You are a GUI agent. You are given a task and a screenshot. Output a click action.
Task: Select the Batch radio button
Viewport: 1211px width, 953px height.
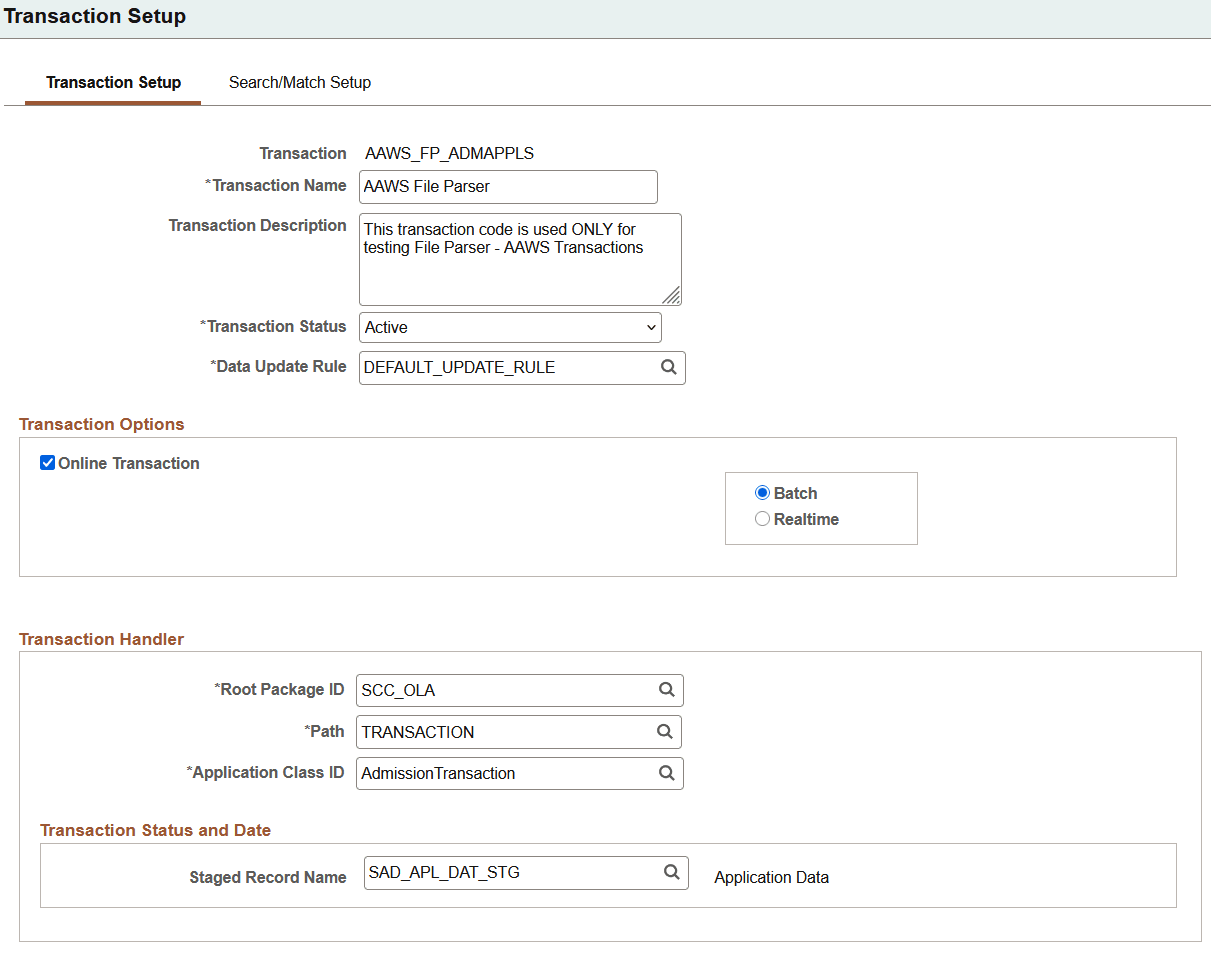(x=762, y=492)
